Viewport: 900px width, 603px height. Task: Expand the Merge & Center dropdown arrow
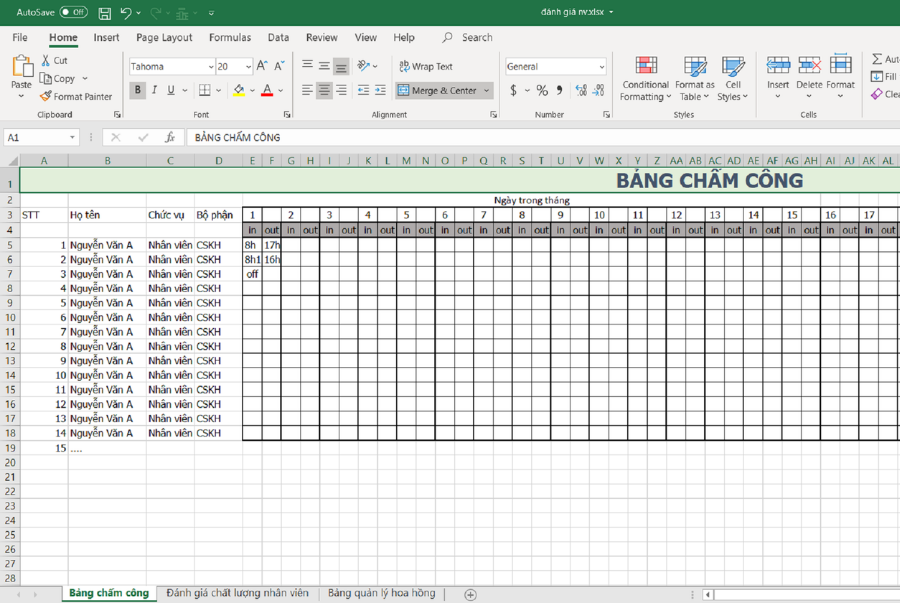point(486,90)
